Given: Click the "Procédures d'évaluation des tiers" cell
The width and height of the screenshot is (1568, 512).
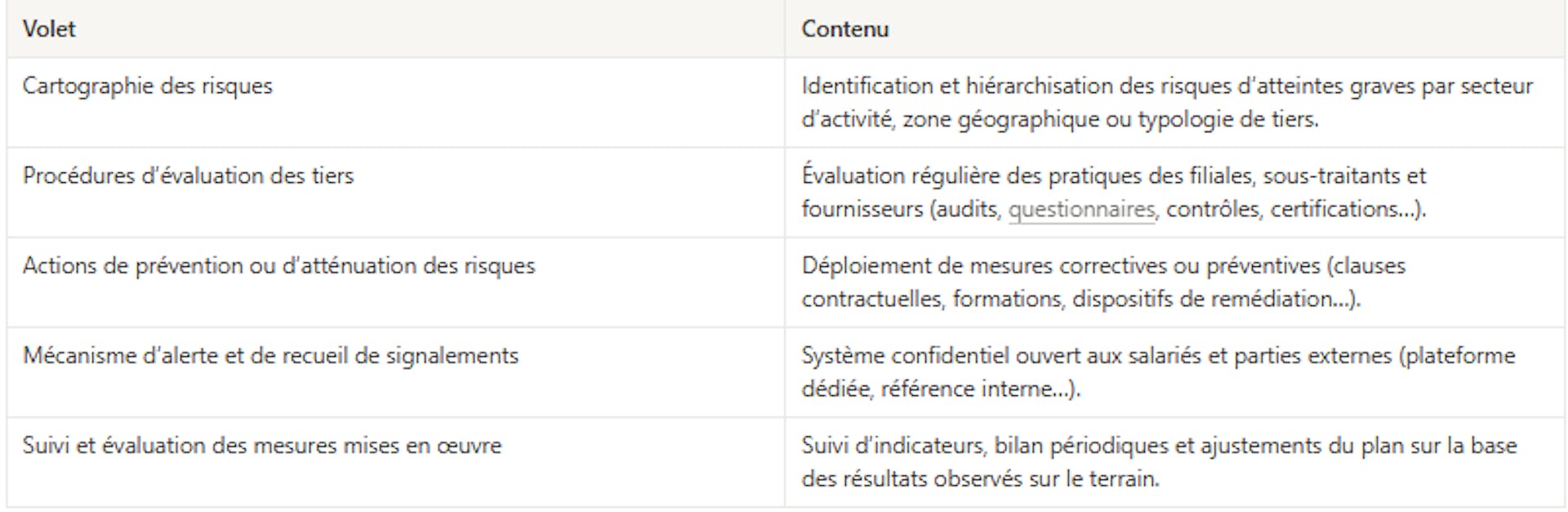Looking at the screenshot, I should 188,176.
